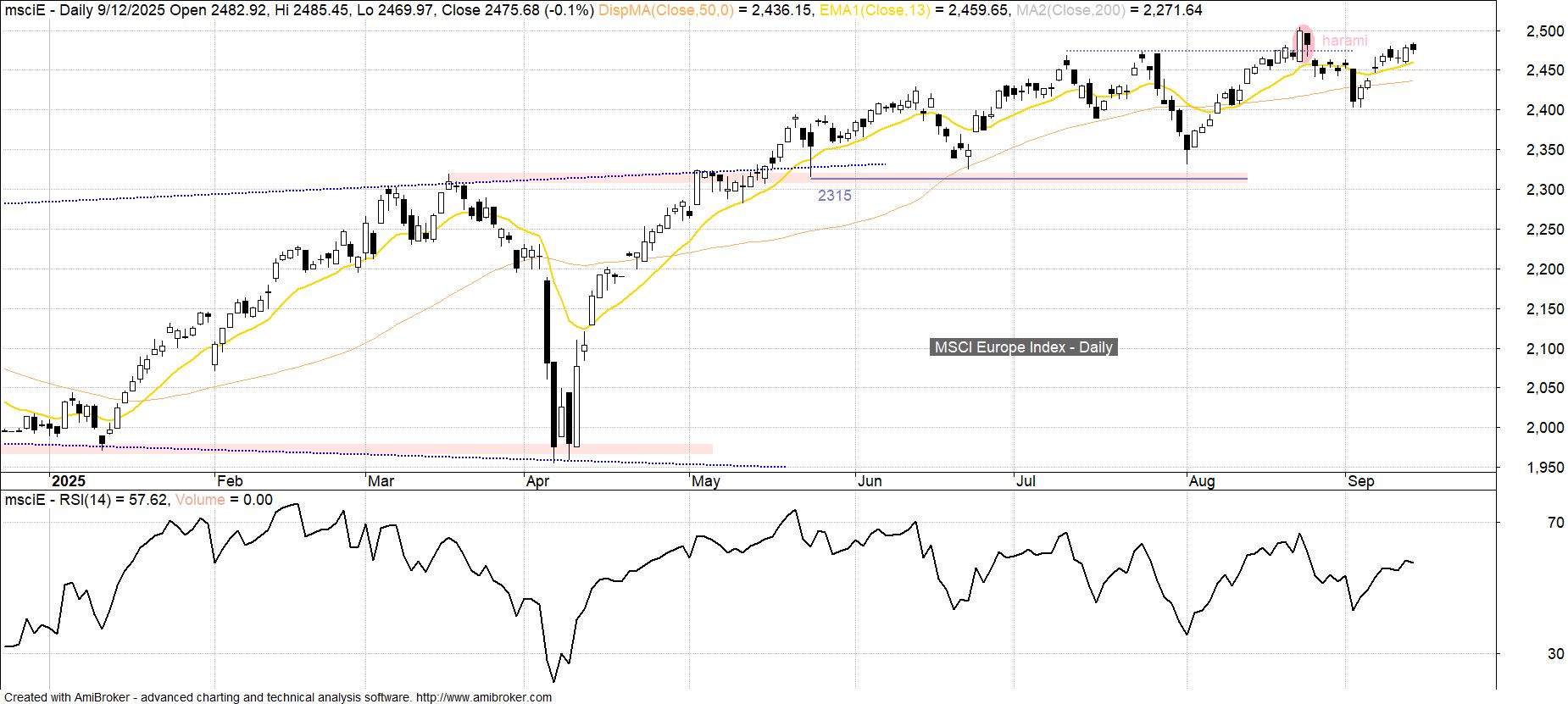Screen dimensions: 1568x704
Task: Click the RSI 70 overbought level label
Action: (x=1555, y=523)
